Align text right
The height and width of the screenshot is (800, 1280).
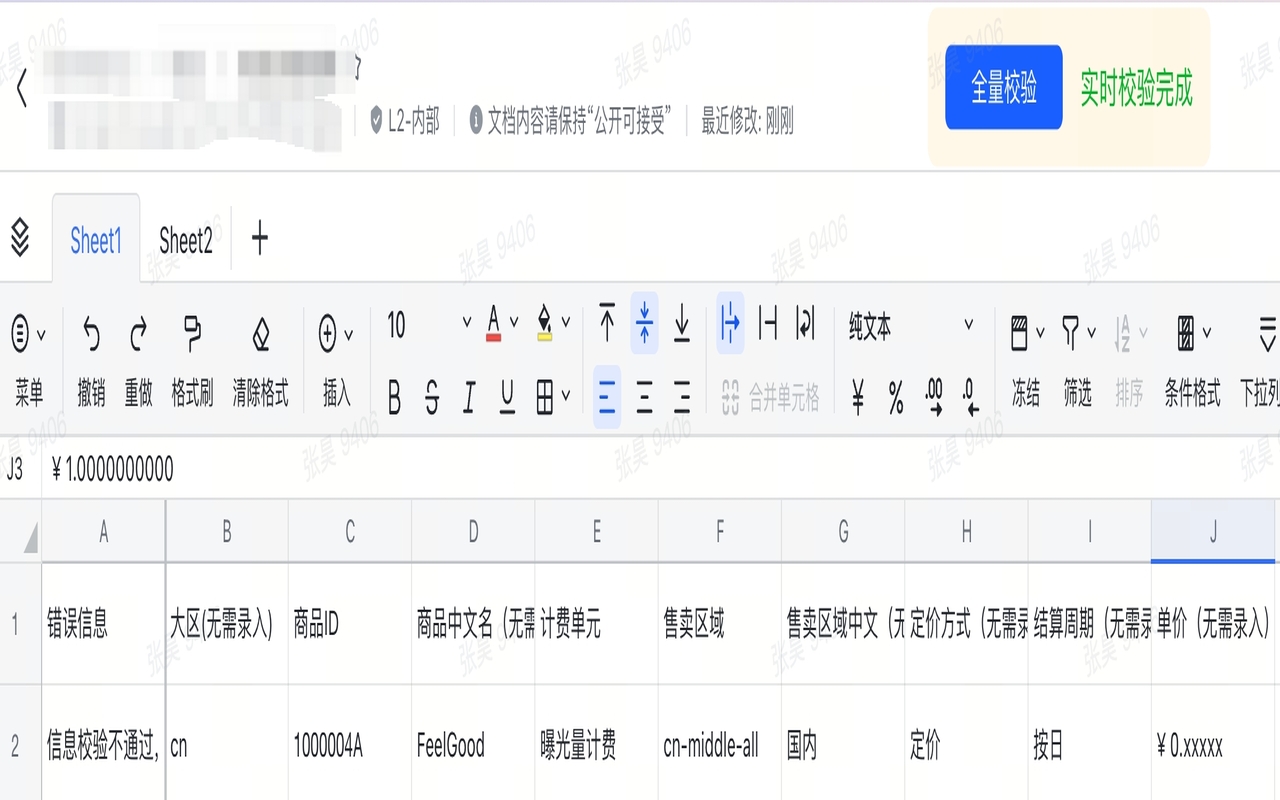pos(682,398)
